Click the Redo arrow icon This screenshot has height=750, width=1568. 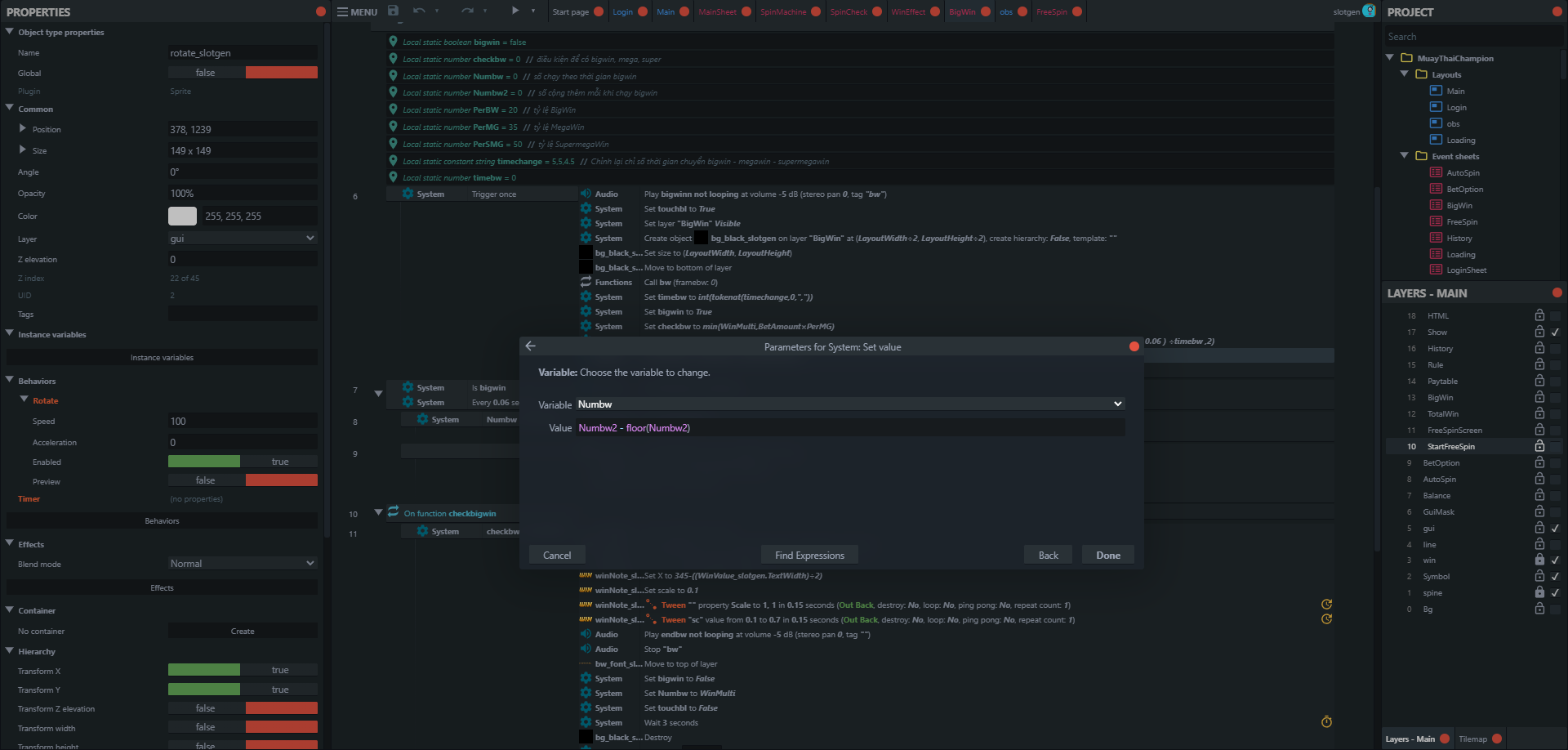[467, 11]
